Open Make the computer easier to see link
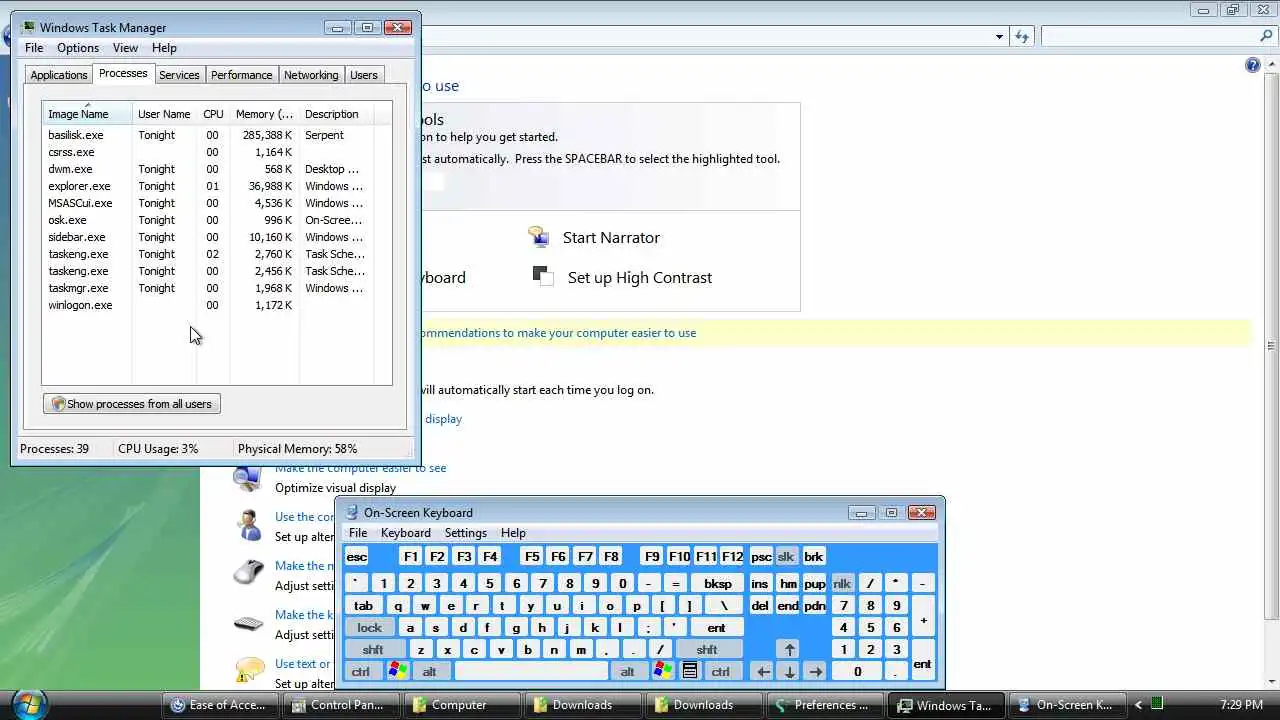Image resolution: width=1280 pixels, height=720 pixels. pyautogui.click(x=361, y=468)
